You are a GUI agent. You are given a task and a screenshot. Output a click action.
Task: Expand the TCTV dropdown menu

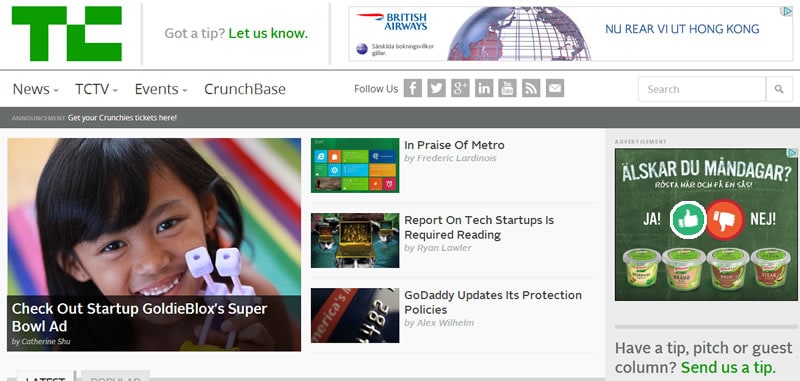coord(96,89)
